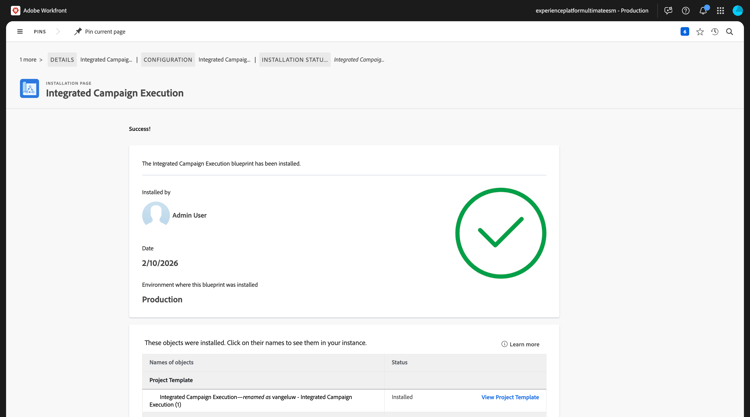750x417 pixels.
Task: Click the Production environment value
Action: pyautogui.click(x=162, y=299)
